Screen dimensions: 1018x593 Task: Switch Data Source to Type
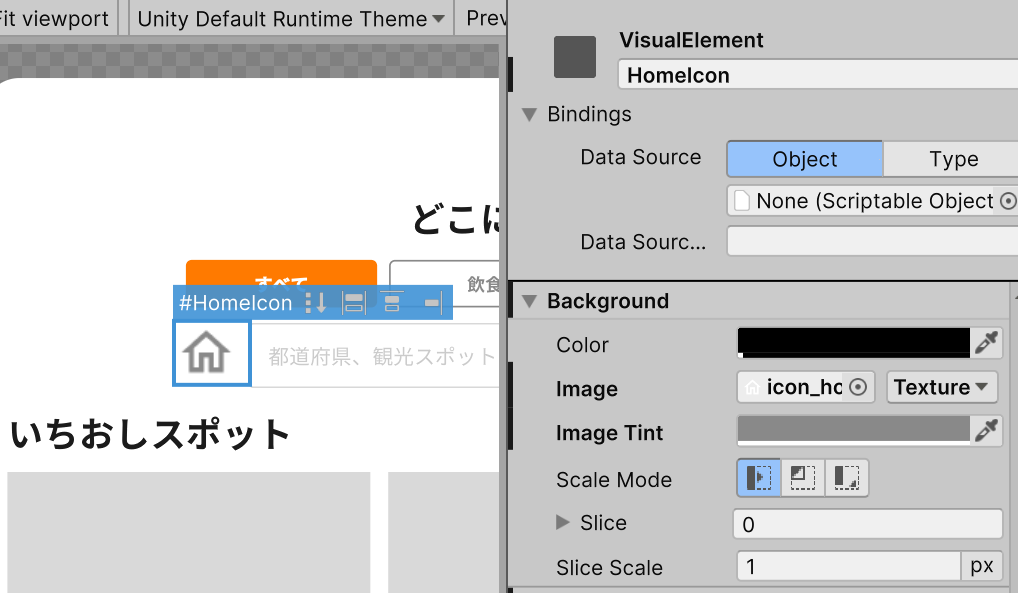pos(952,159)
